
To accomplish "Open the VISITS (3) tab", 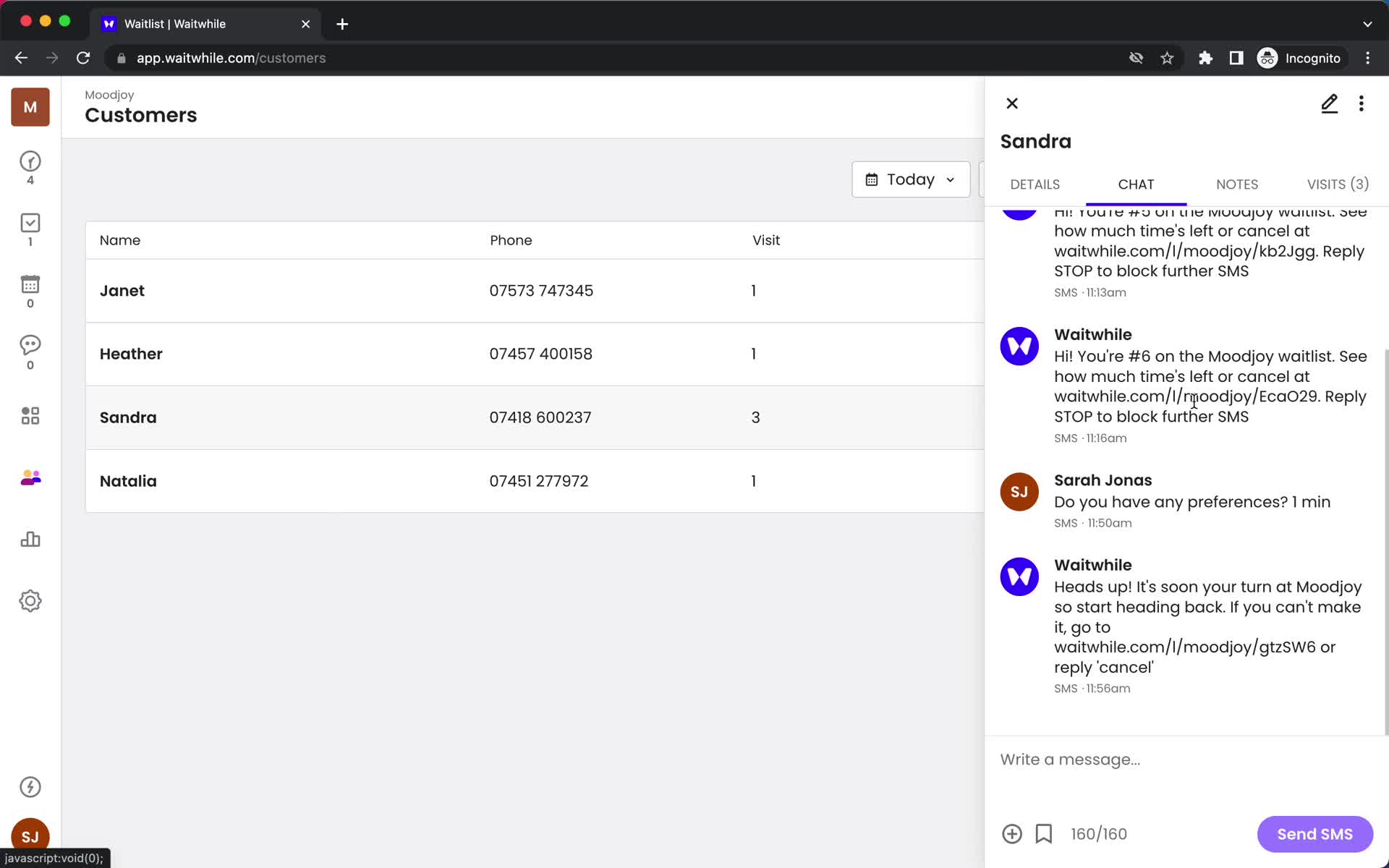I will 1338,184.
